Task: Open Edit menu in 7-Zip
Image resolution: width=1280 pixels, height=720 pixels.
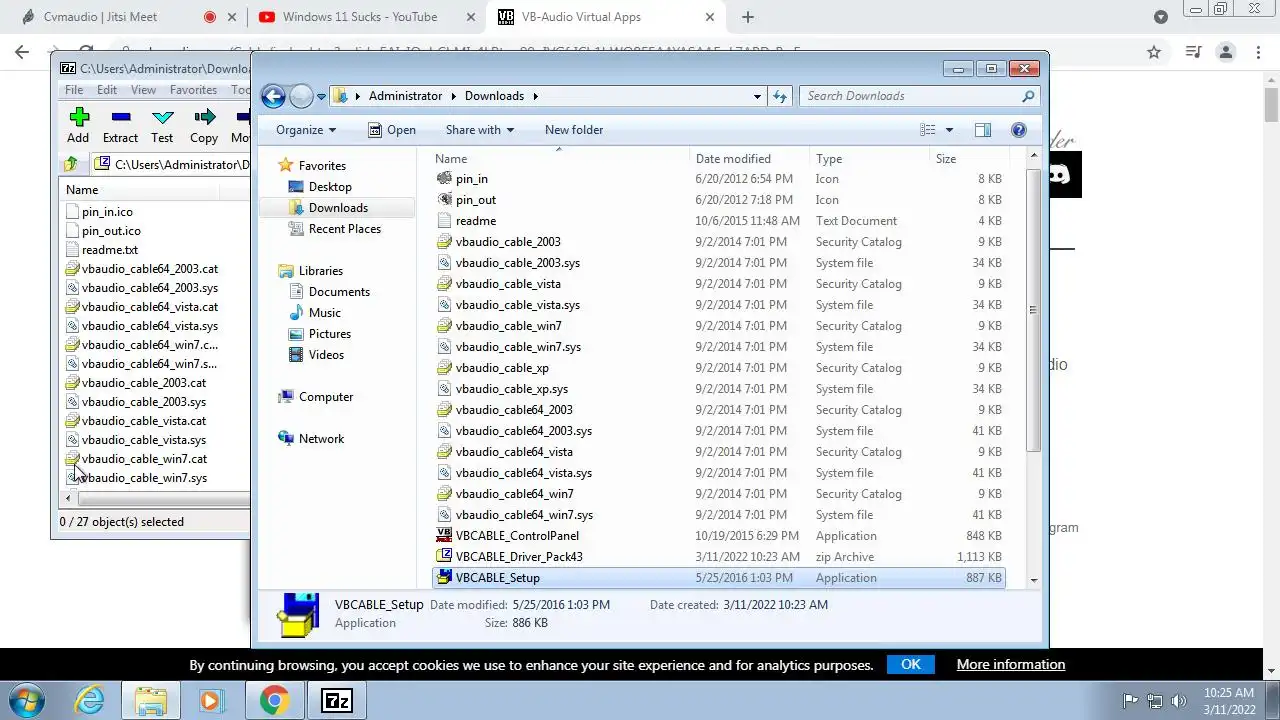Action: coord(107,90)
